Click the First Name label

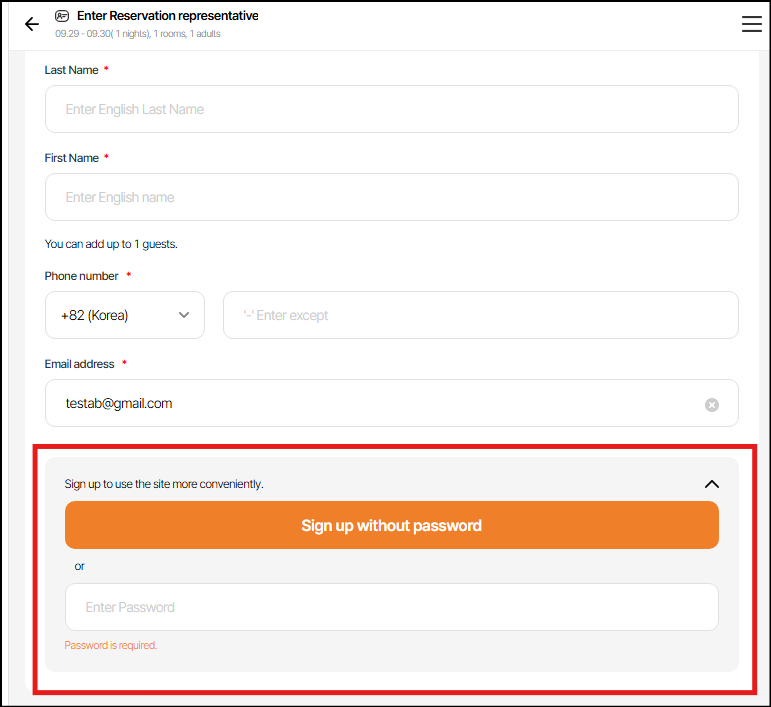(72, 158)
